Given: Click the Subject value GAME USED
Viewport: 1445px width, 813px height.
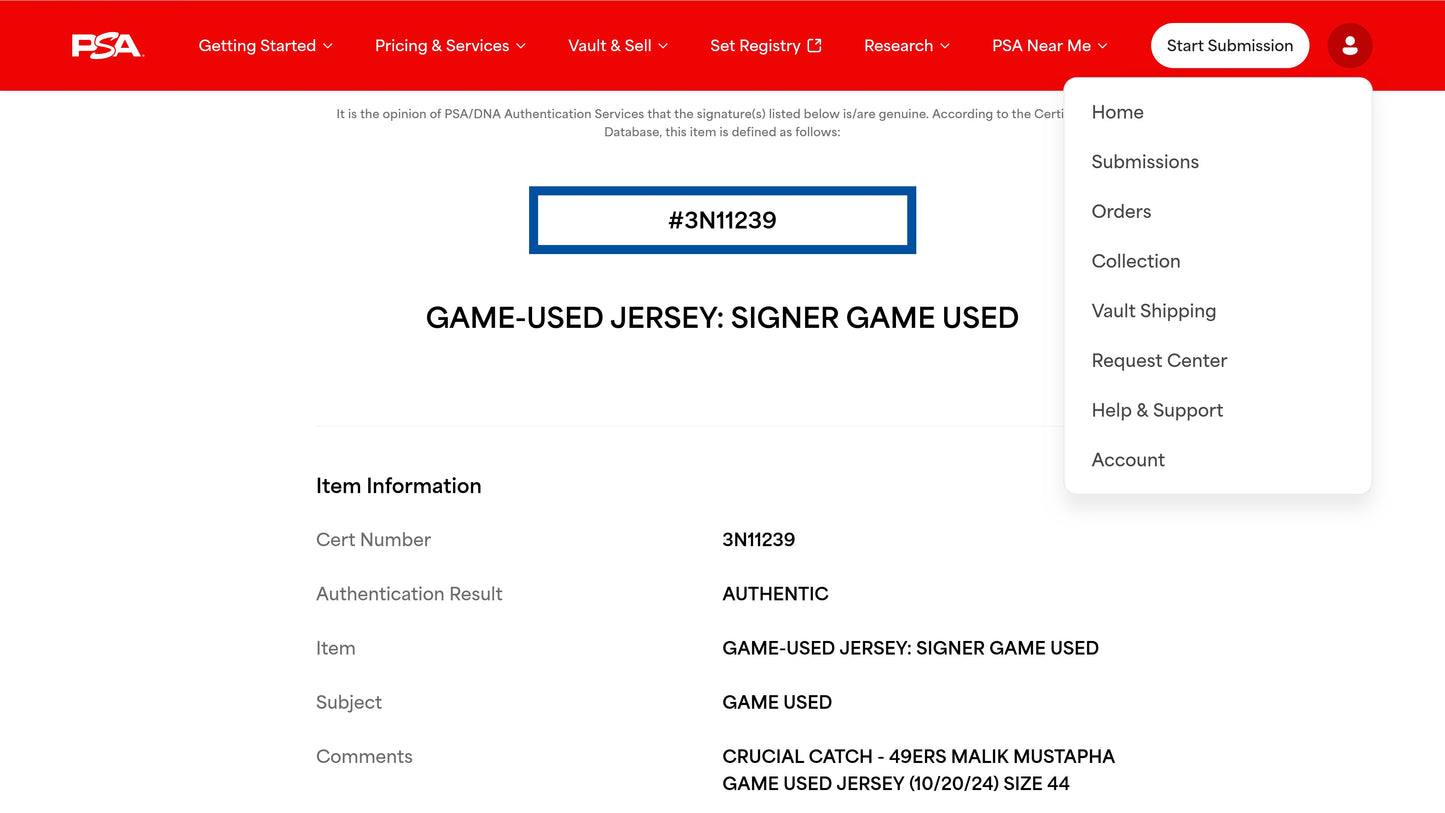Looking at the screenshot, I should [777, 703].
